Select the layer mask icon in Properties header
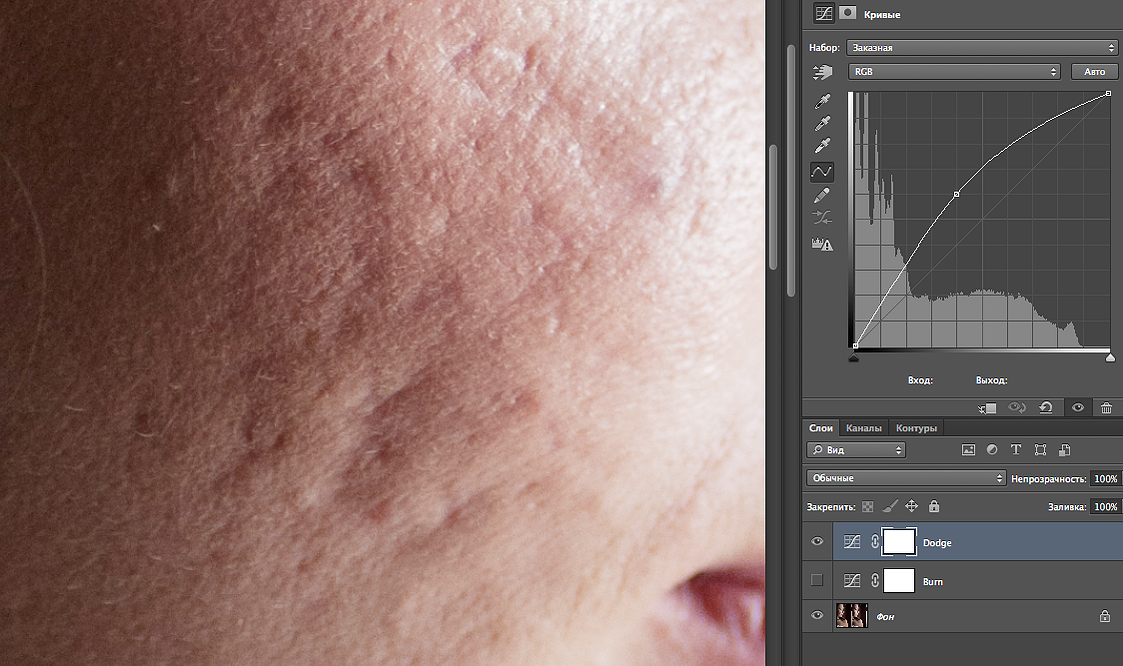1123x666 pixels. point(848,13)
